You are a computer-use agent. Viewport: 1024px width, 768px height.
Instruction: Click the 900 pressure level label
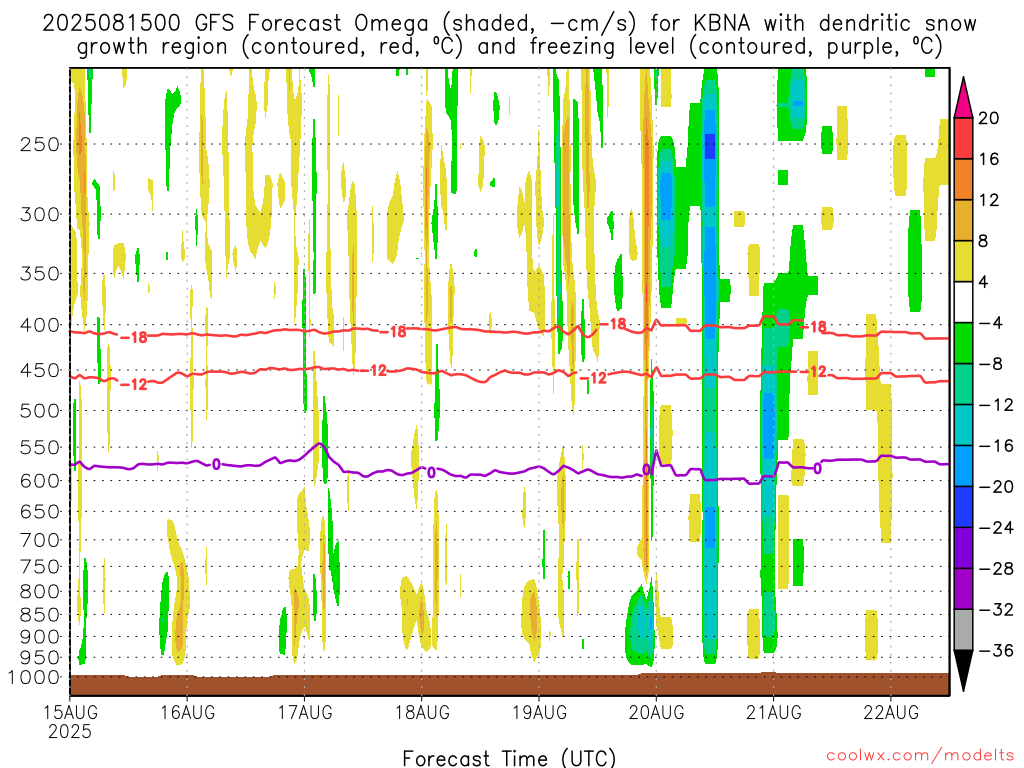point(40,637)
